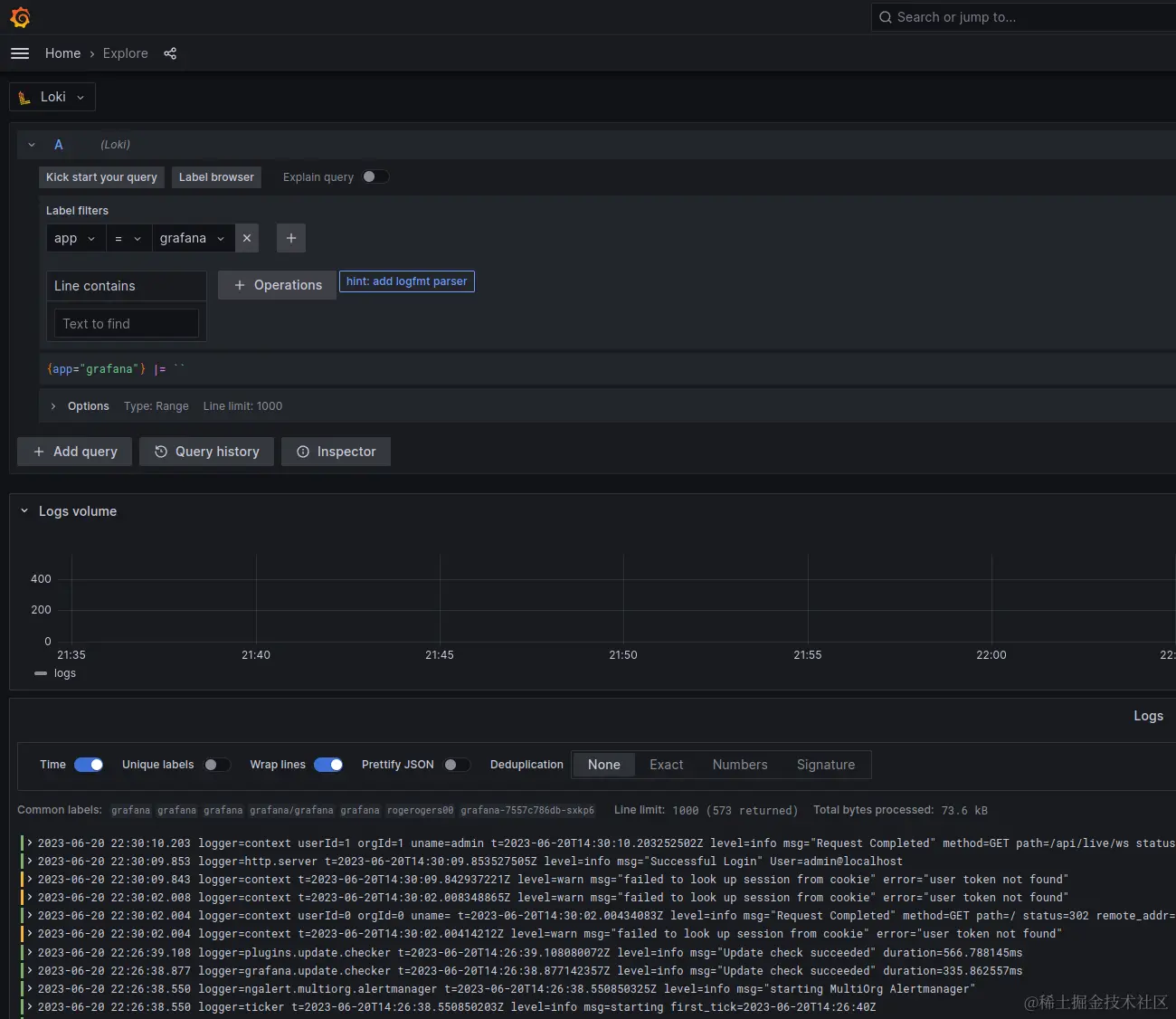1176x1019 pixels.
Task: Click the Text to find input
Action: [126, 324]
